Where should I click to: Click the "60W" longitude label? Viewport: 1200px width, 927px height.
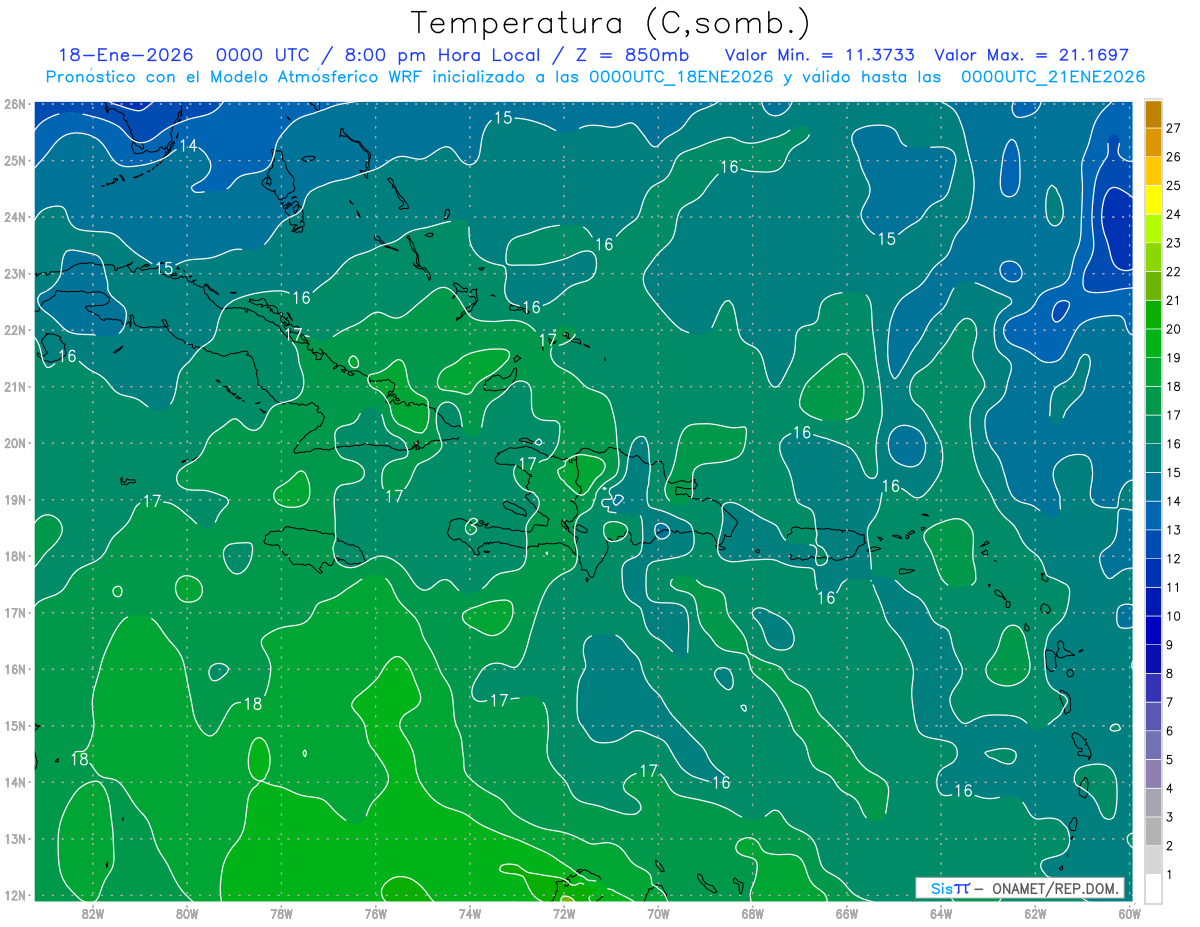(x=1129, y=913)
